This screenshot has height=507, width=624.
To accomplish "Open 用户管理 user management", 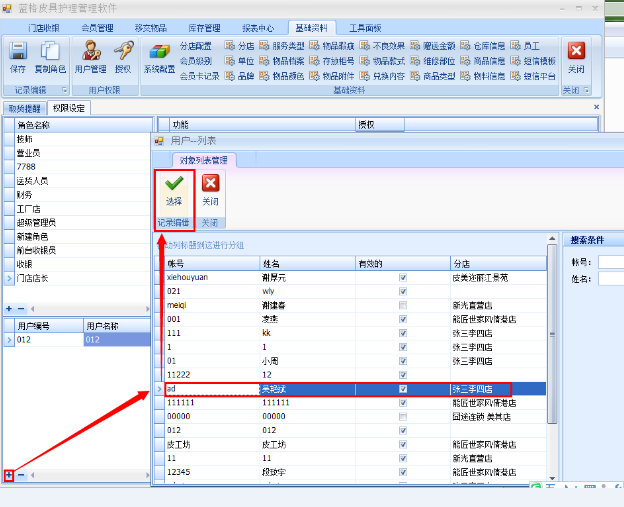I will 90,55.
